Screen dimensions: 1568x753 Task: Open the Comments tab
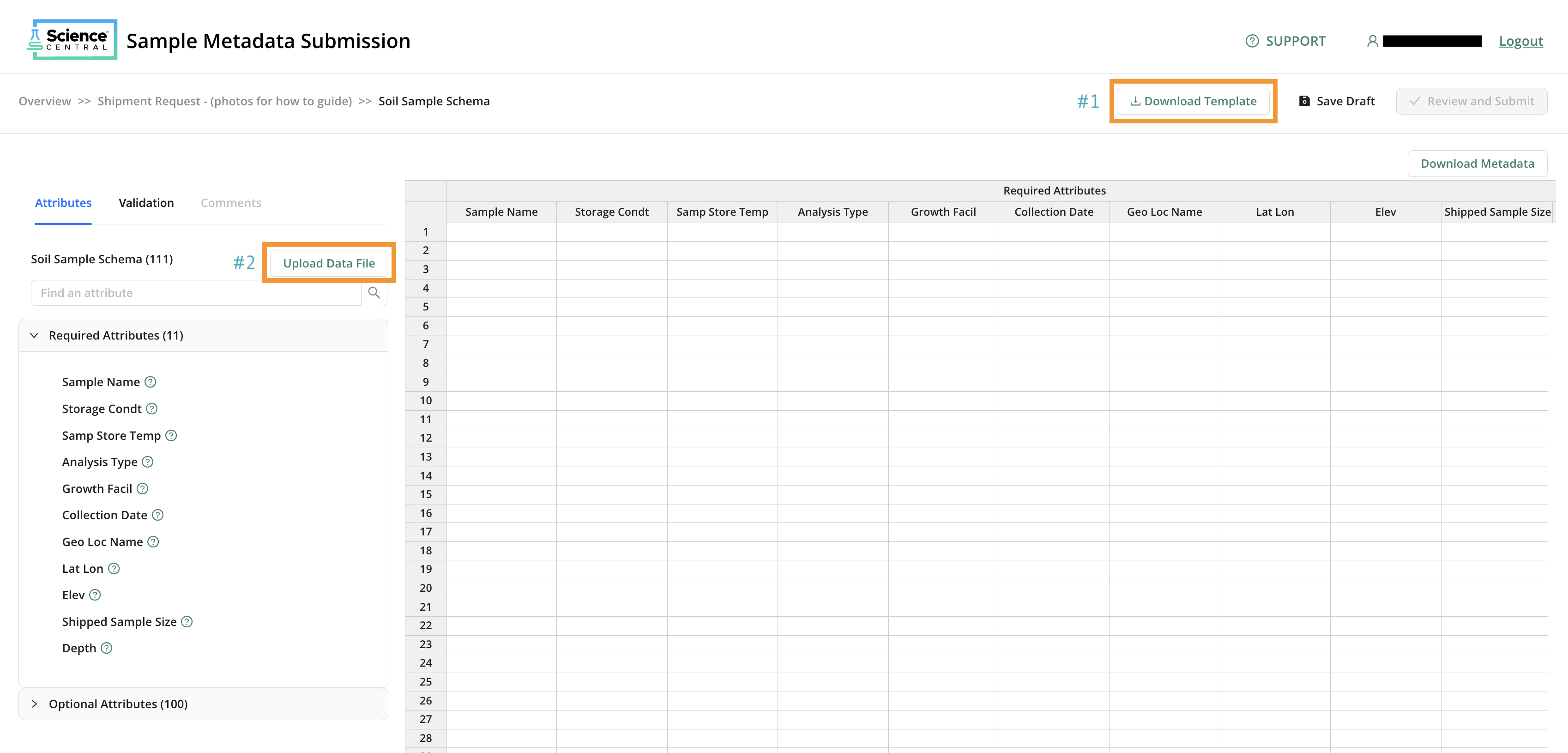[x=231, y=203]
